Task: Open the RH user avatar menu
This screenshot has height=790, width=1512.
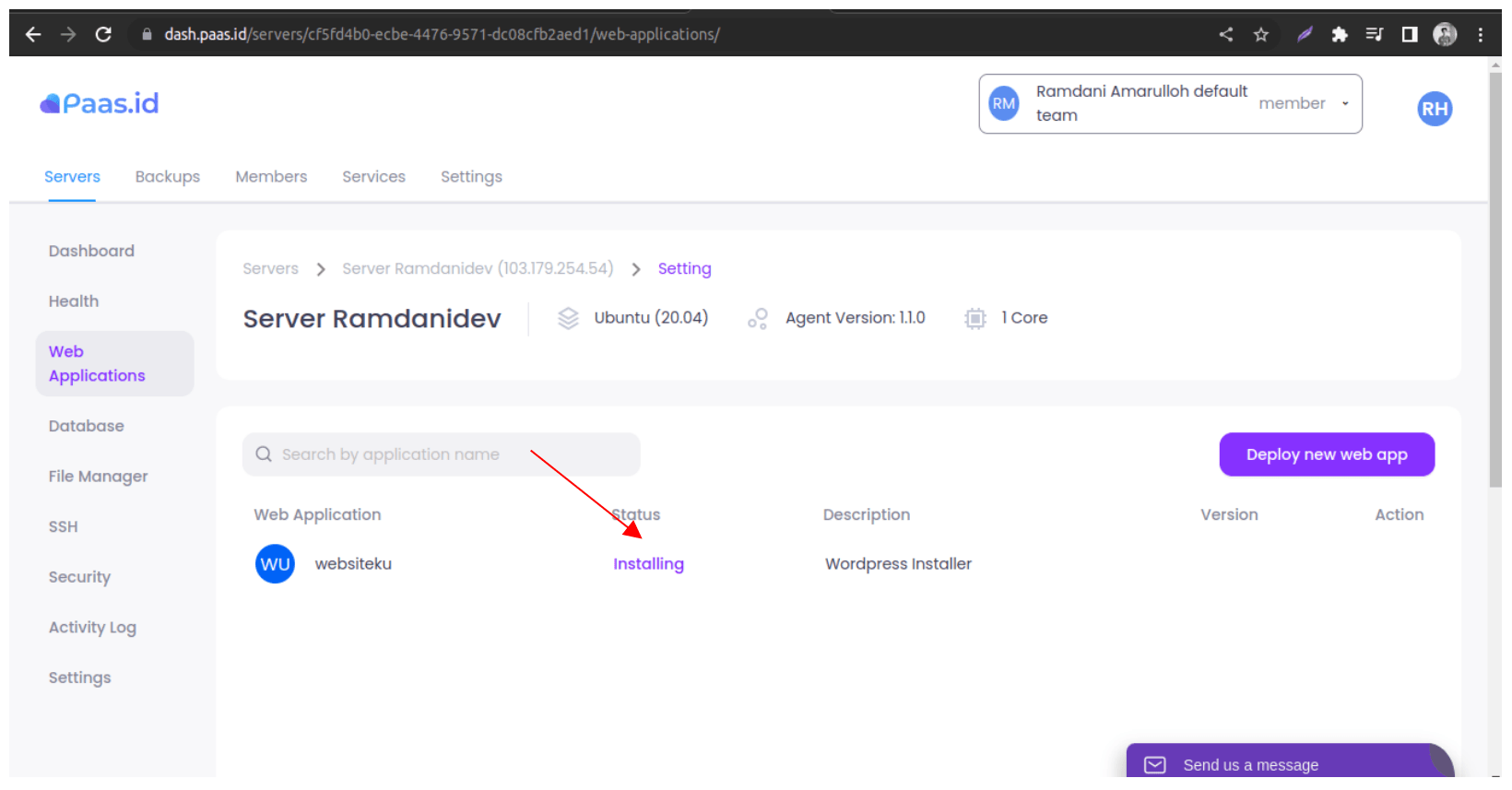Action: (x=1434, y=109)
